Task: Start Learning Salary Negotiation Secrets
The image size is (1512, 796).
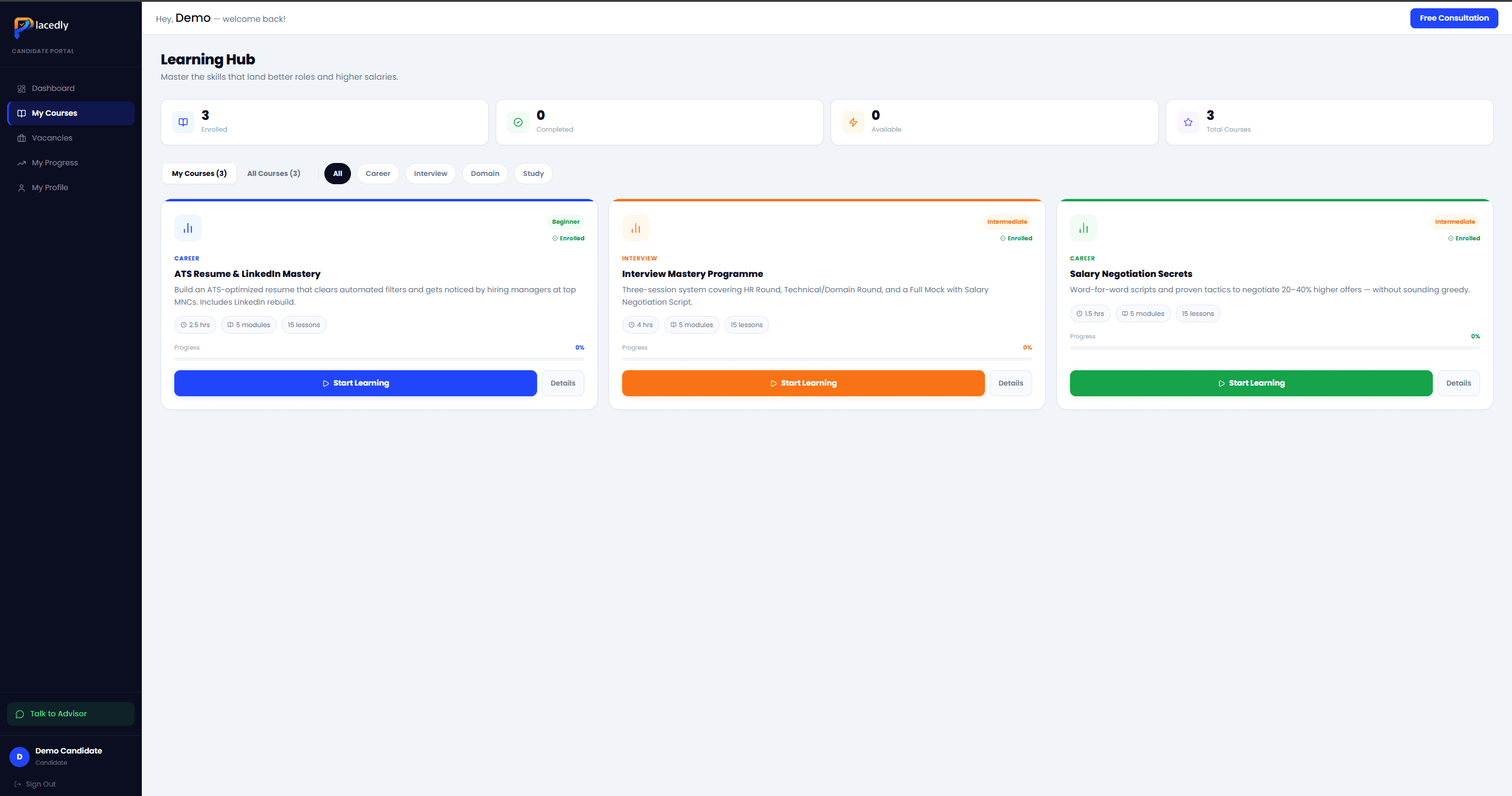Action: point(1251,383)
